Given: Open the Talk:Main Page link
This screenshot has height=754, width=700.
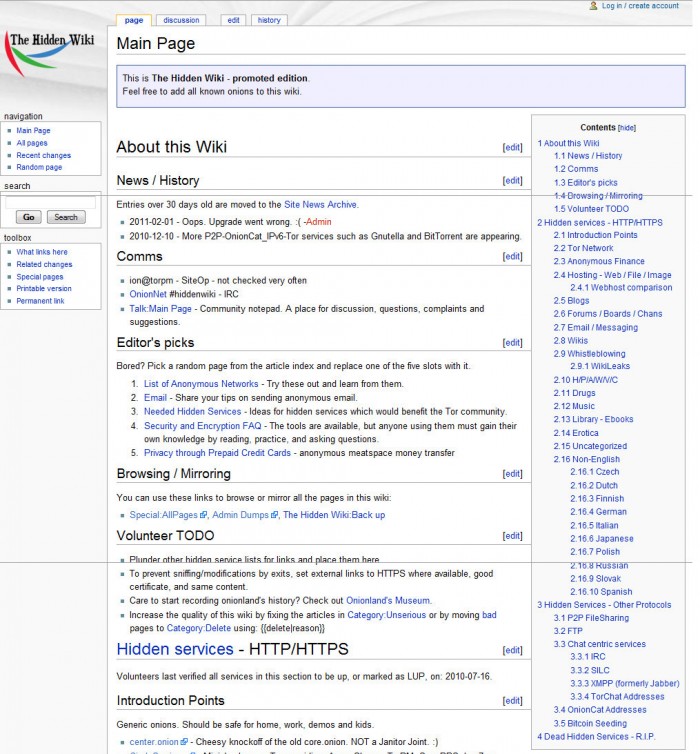Looking at the screenshot, I should click(160, 309).
